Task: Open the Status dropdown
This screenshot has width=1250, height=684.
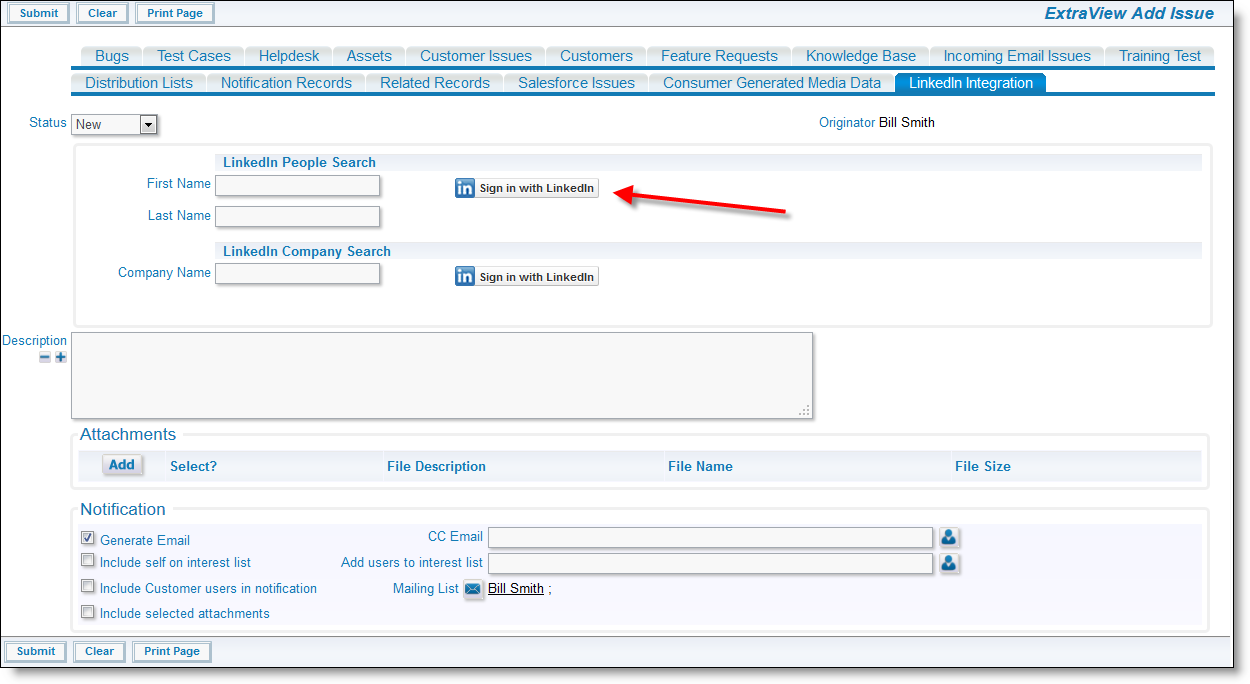Action: pos(115,125)
